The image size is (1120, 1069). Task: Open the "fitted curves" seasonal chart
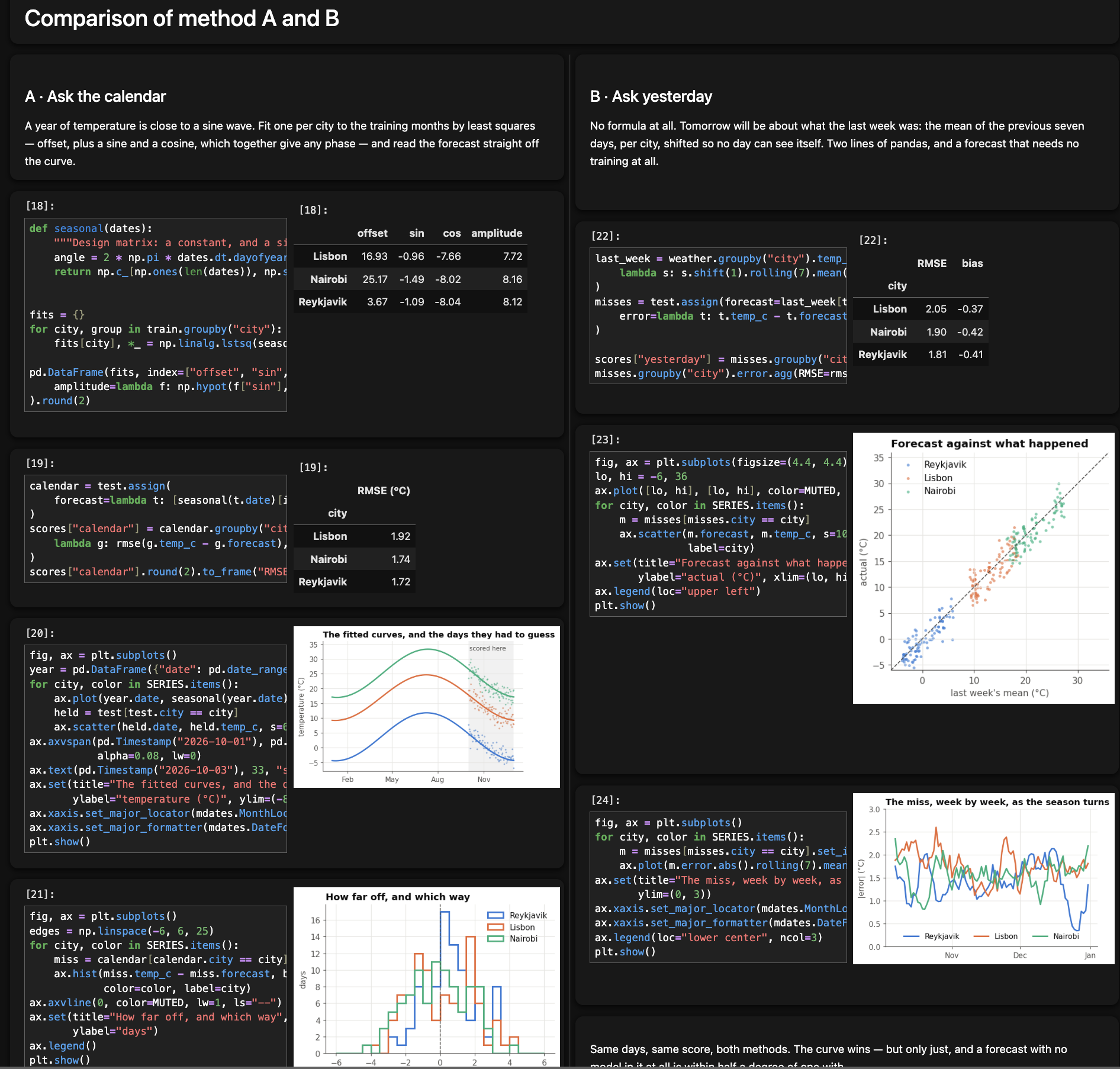427,707
